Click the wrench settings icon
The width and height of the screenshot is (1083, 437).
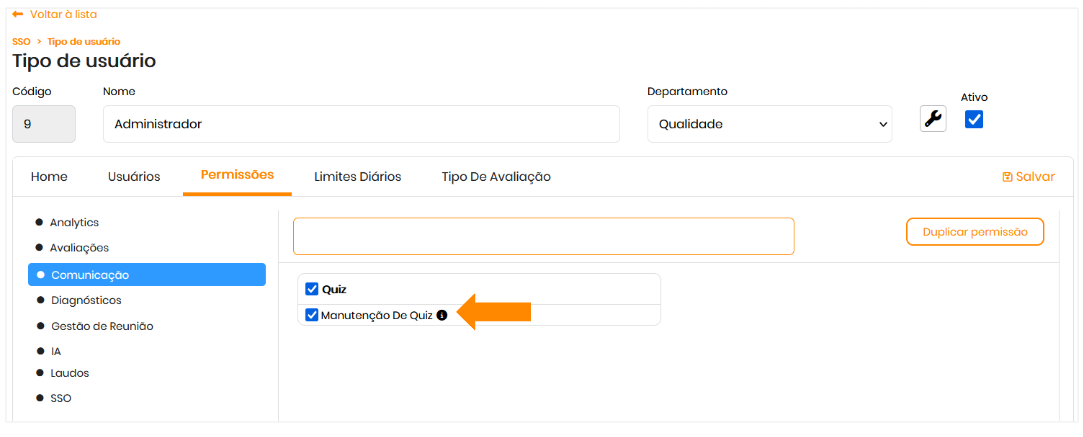(x=933, y=119)
